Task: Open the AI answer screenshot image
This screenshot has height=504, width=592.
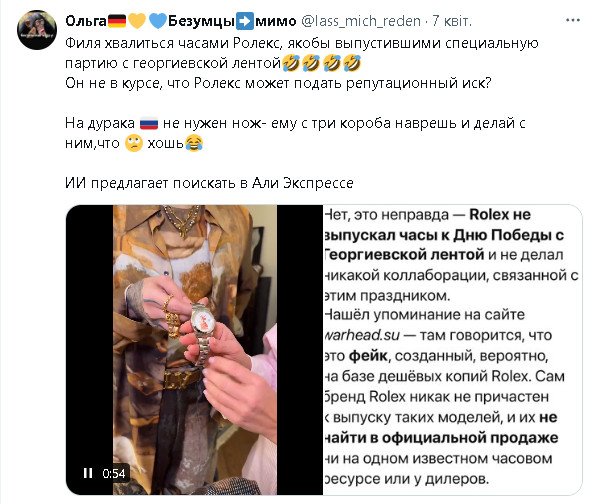Action: [452, 350]
